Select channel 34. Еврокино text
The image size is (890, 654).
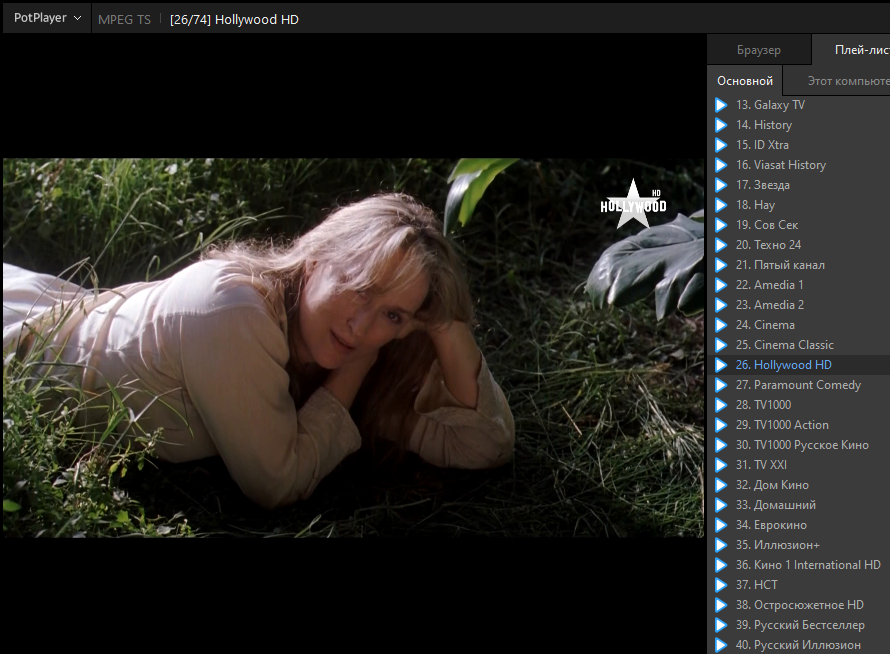771,525
